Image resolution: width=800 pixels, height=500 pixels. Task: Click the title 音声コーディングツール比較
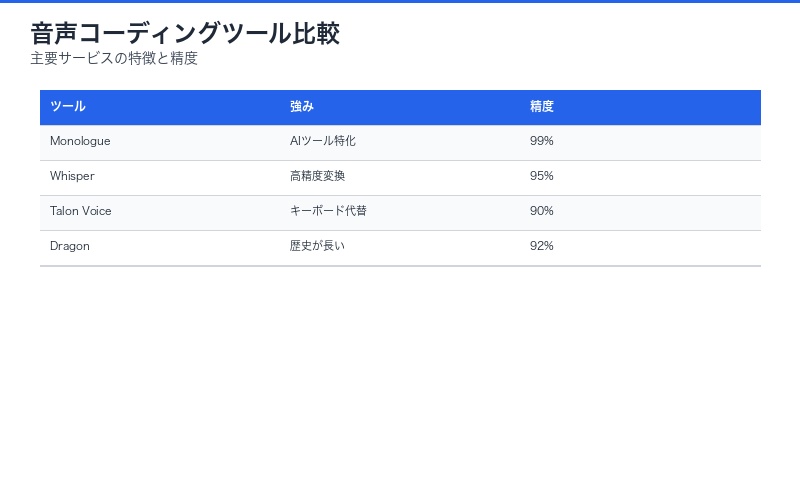pyautogui.click(x=185, y=34)
